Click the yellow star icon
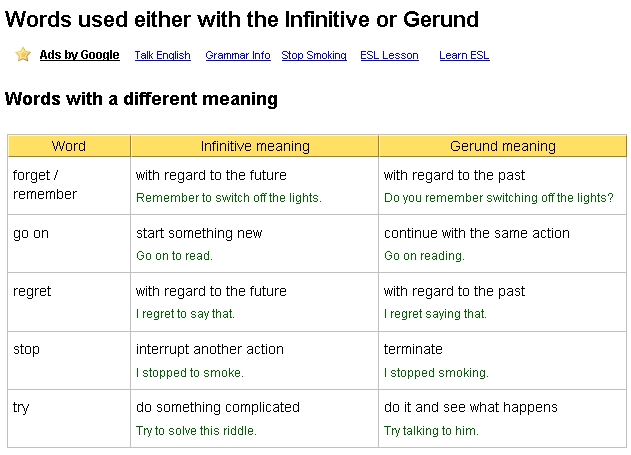 click(23, 54)
